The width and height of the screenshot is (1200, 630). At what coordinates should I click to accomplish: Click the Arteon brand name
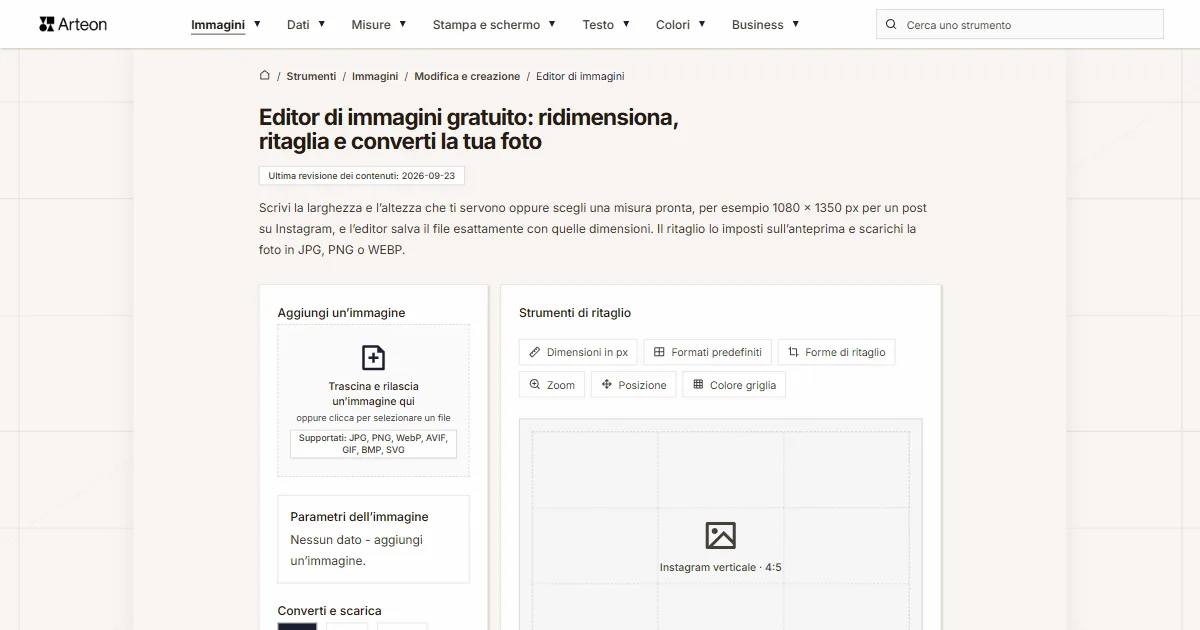[x=83, y=24]
